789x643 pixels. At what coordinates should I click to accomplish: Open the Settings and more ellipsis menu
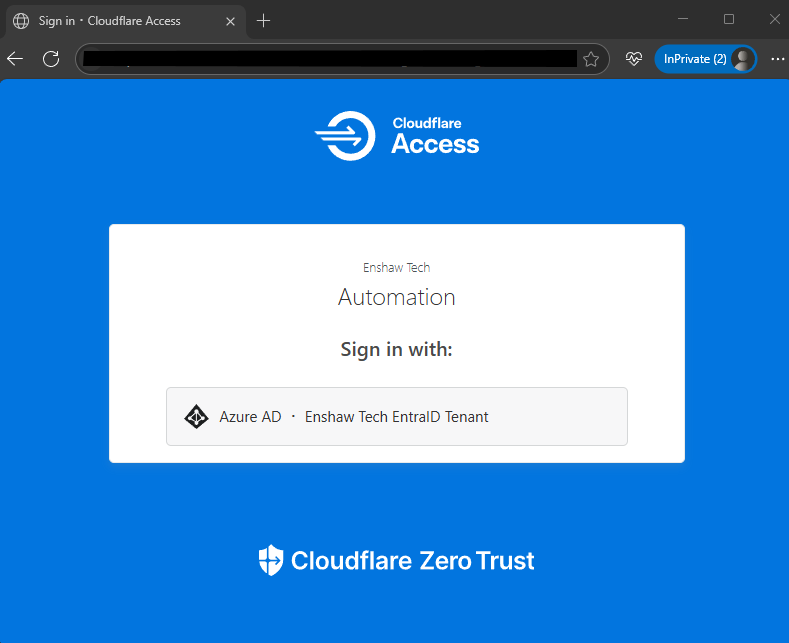point(777,59)
